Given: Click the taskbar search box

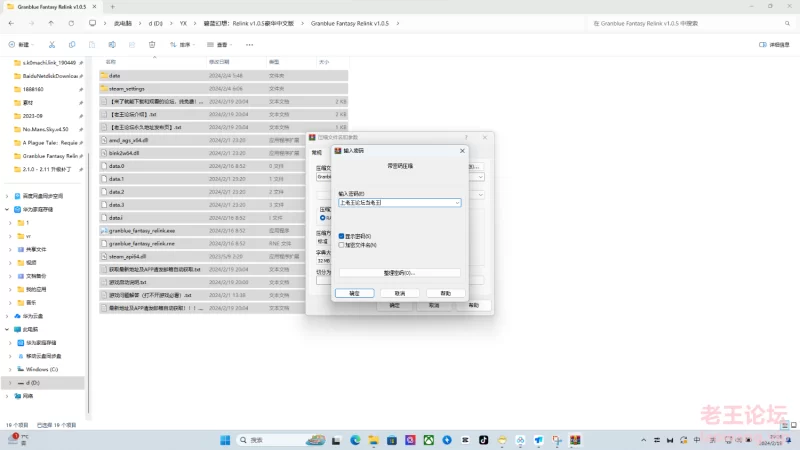Looking at the screenshot, I should coord(282,440).
